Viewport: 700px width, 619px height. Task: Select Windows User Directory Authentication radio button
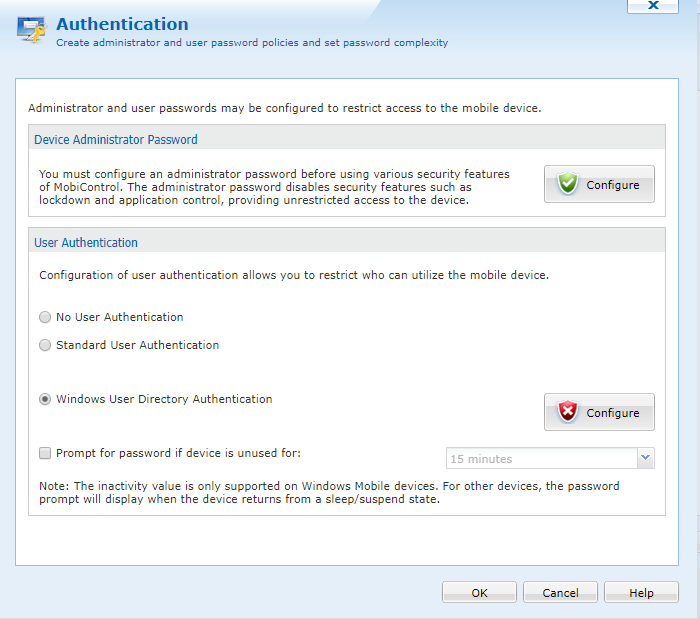(45, 399)
